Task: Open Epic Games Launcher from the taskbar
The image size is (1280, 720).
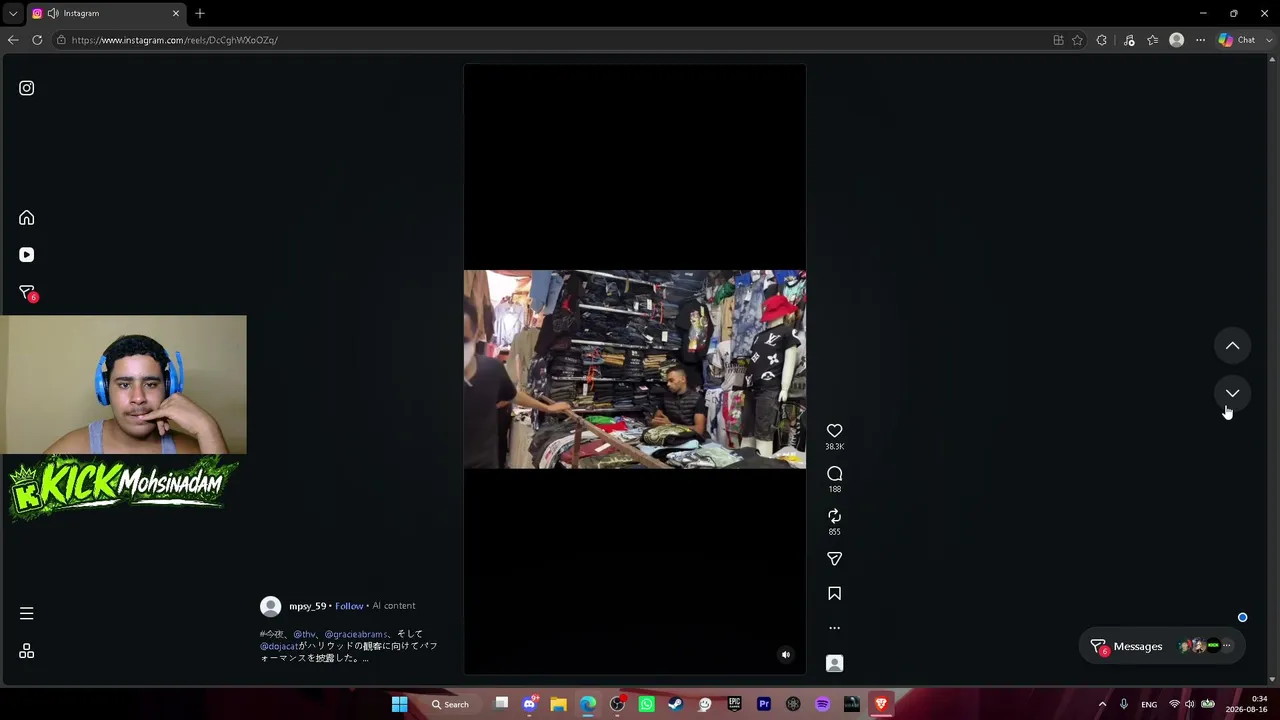Action: [735, 704]
